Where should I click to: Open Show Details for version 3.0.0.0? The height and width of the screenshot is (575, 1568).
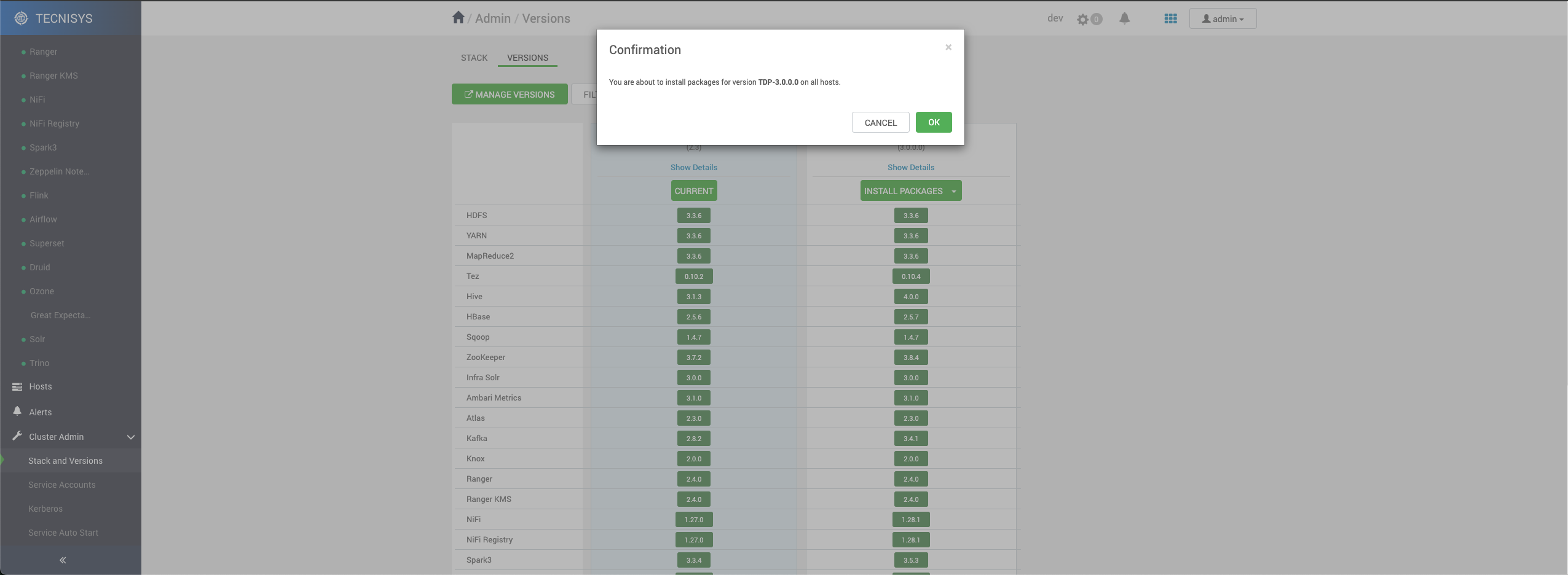[x=910, y=168]
